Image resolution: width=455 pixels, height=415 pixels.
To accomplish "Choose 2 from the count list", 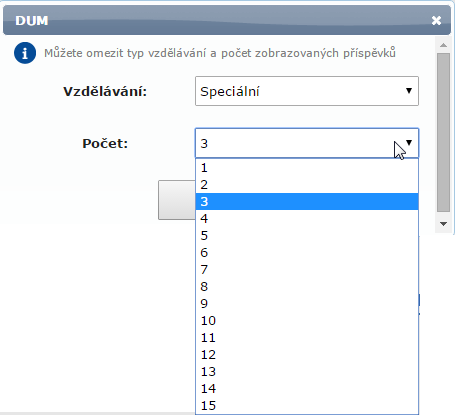I will click(307, 185).
